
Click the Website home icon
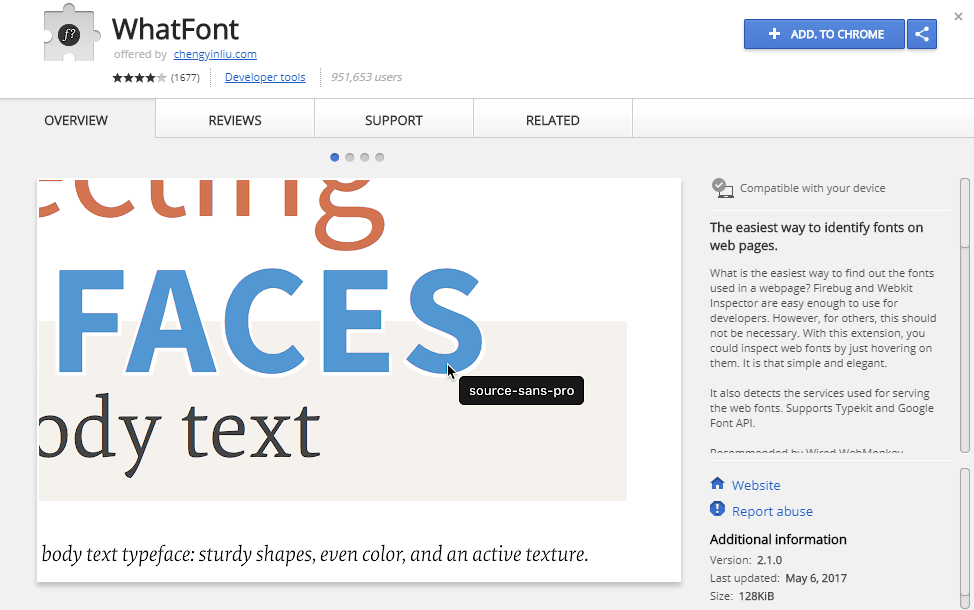point(717,484)
